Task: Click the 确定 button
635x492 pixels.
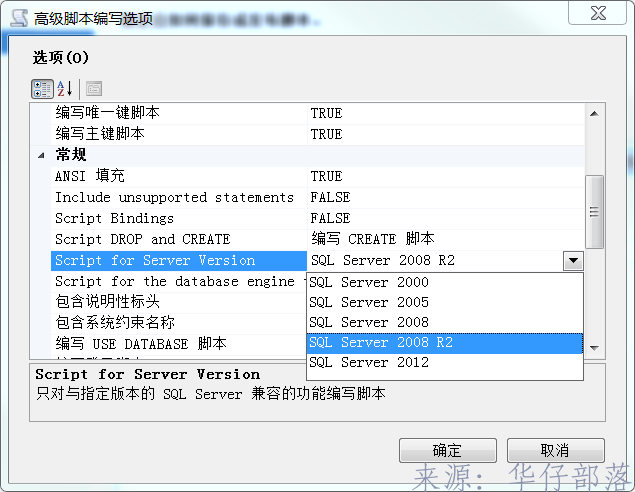Action: click(x=447, y=451)
